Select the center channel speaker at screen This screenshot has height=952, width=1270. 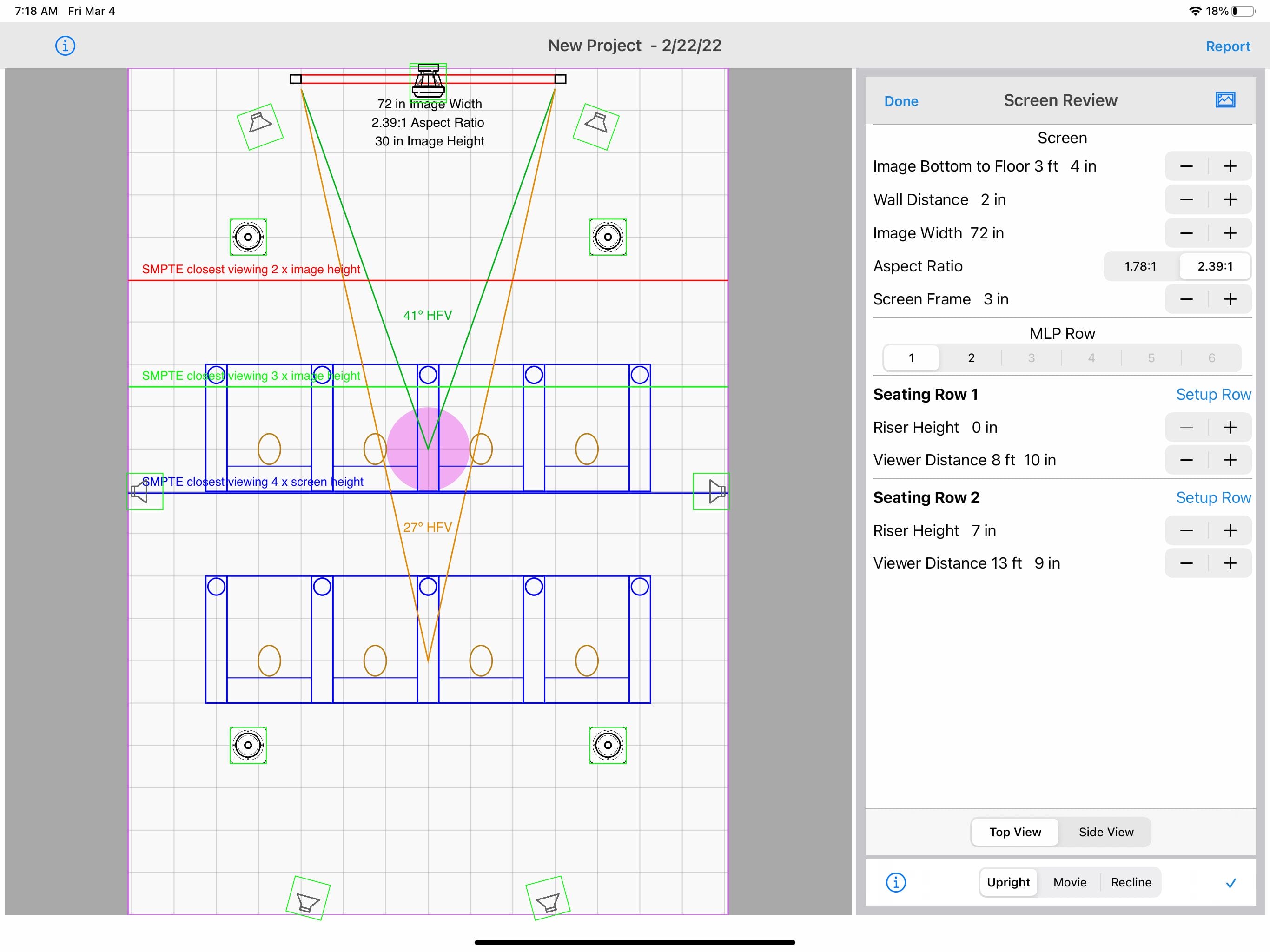pos(428,81)
